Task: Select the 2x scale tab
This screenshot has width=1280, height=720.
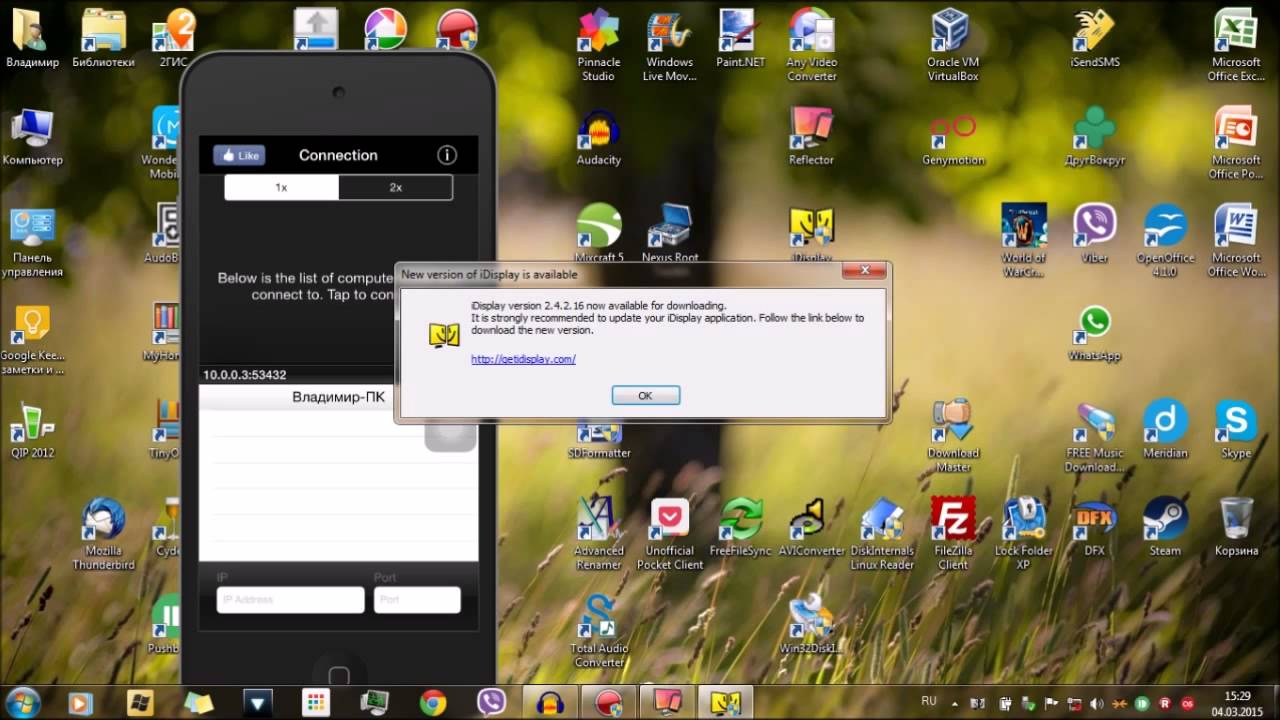Action: [x=396, y=187]
